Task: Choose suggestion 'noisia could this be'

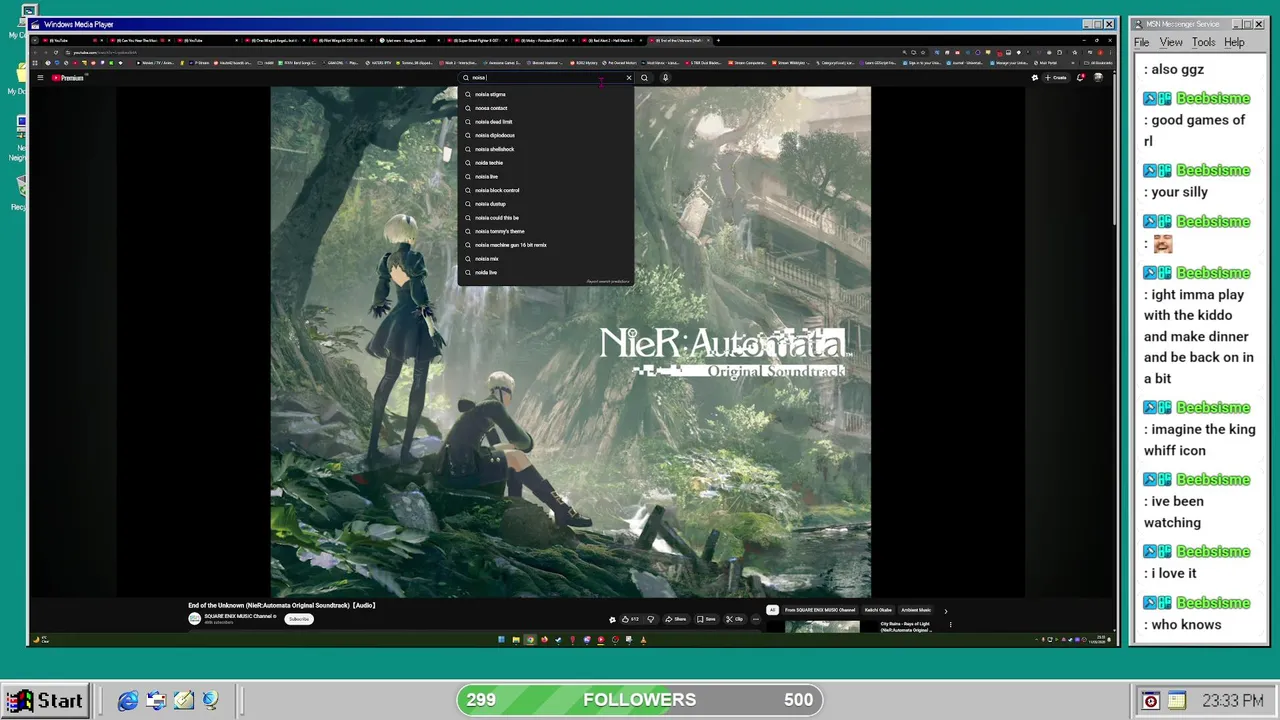Action: 545,218
